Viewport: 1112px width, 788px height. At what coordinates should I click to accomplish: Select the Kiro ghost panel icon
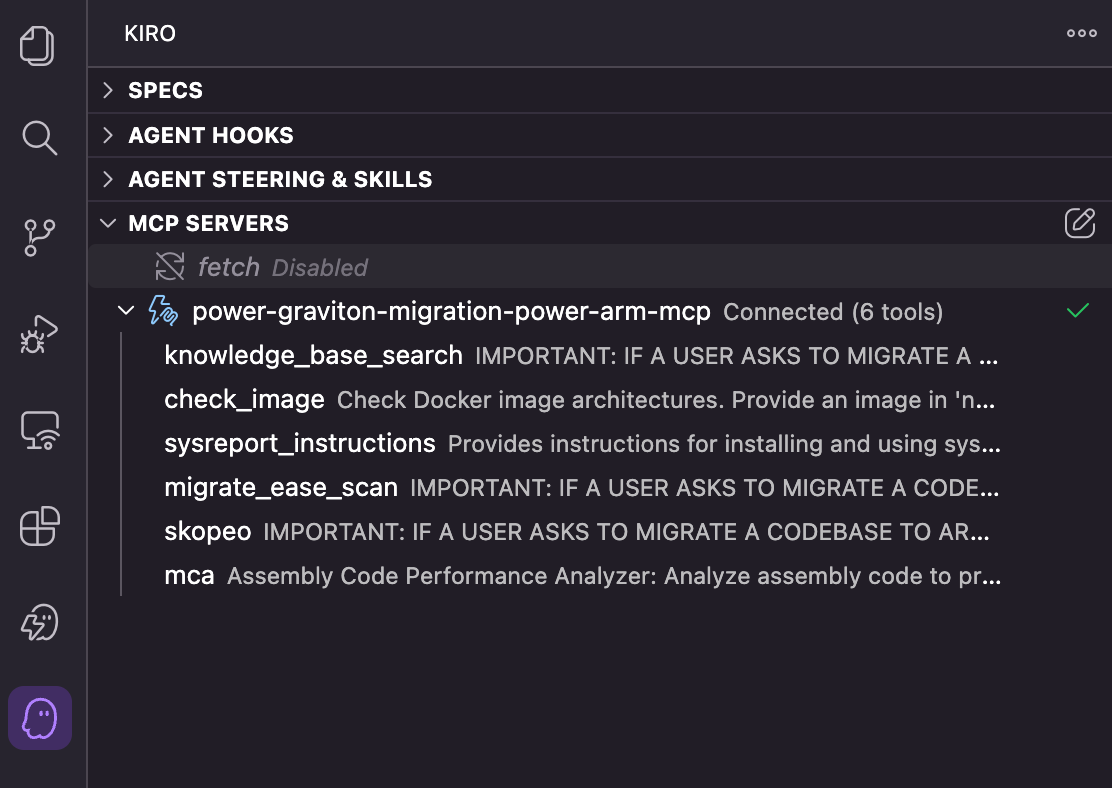(x=40, y=718)
